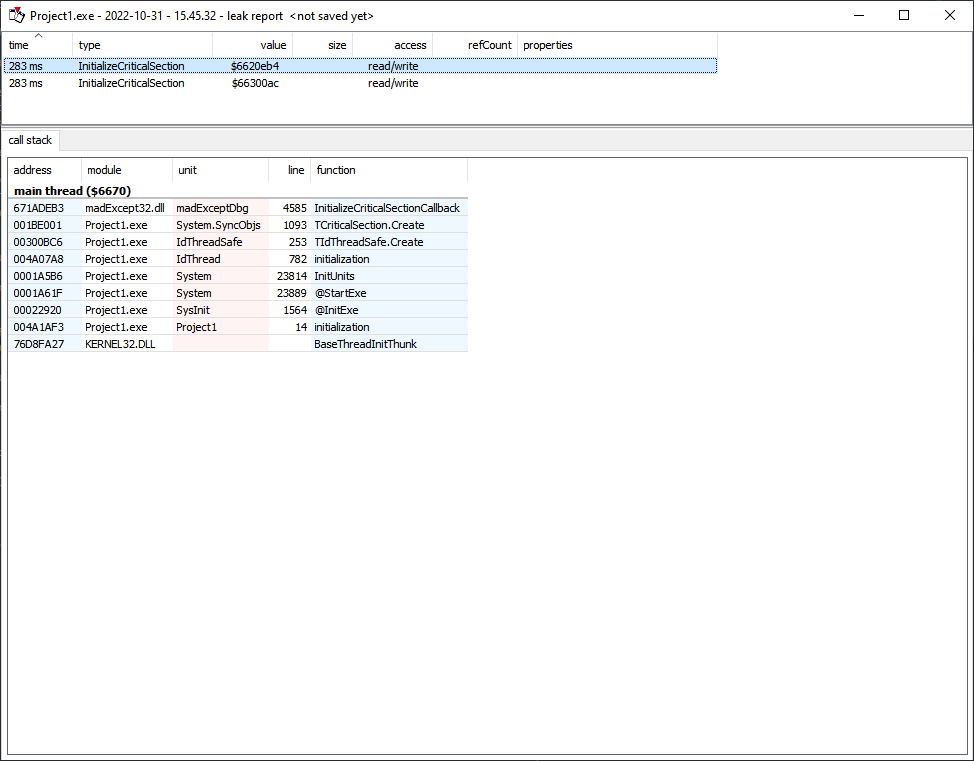Click the module column header in call stack
This screenshot has height=761, width=974.
(104, 170)
